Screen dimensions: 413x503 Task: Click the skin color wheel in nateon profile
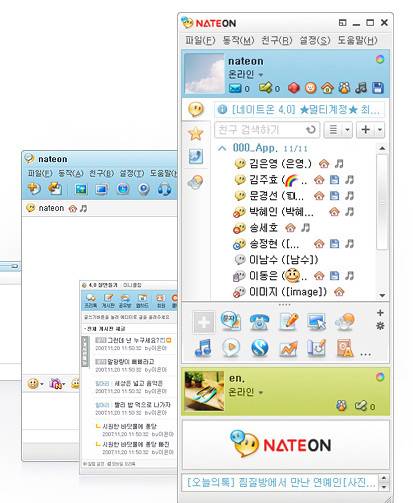tap(380, 59)
